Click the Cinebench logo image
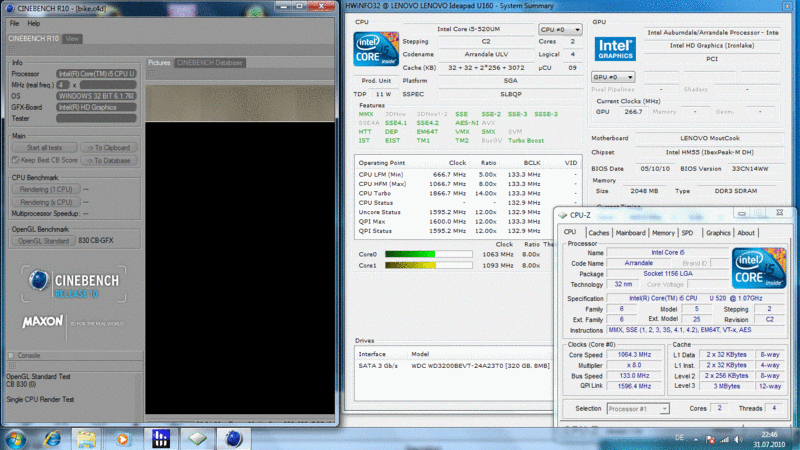Screen dimensions: 800x450 click(x=73, y=285)
